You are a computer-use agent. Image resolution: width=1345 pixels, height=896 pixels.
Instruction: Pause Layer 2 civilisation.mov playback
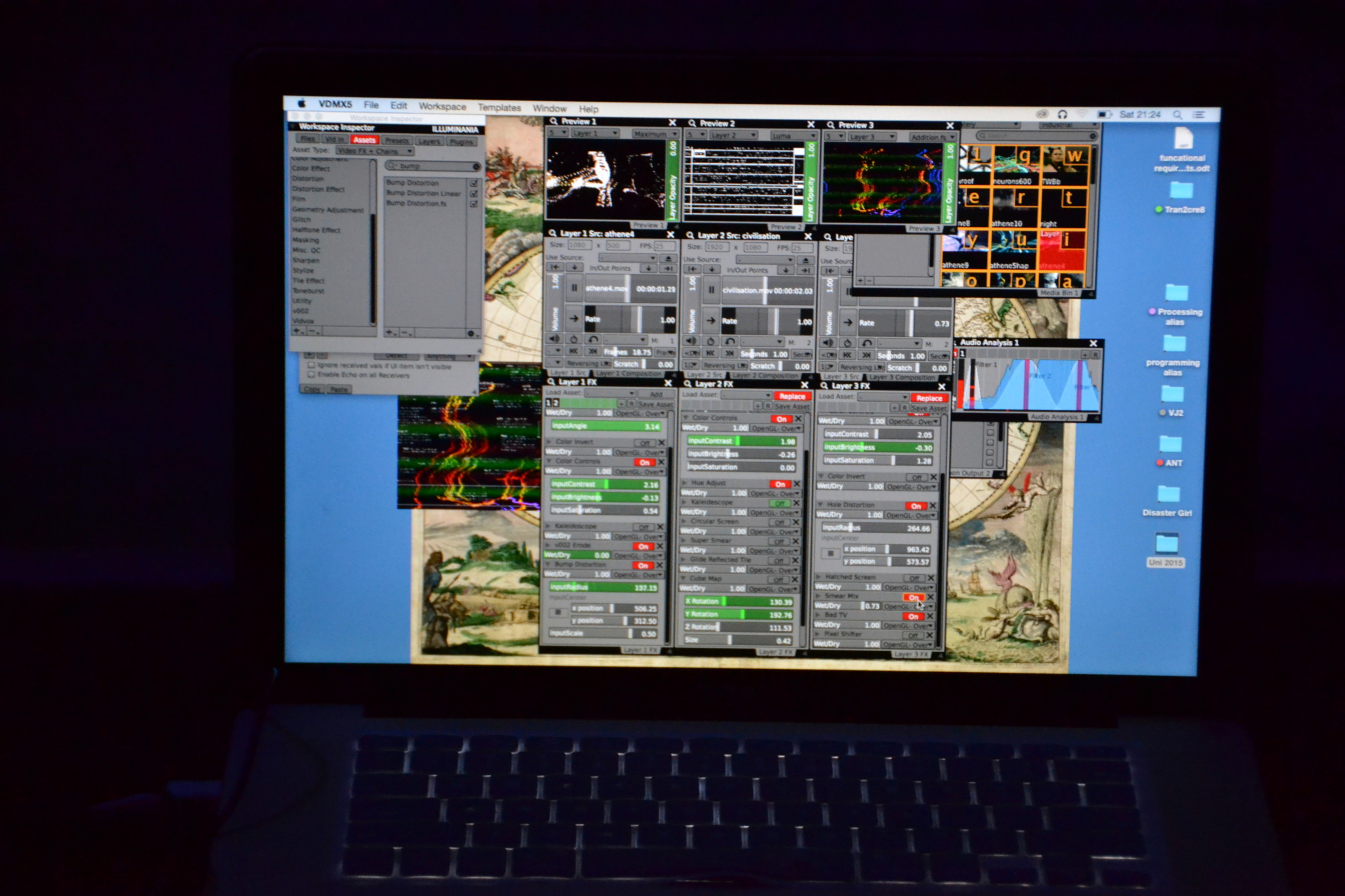(711, 289)
